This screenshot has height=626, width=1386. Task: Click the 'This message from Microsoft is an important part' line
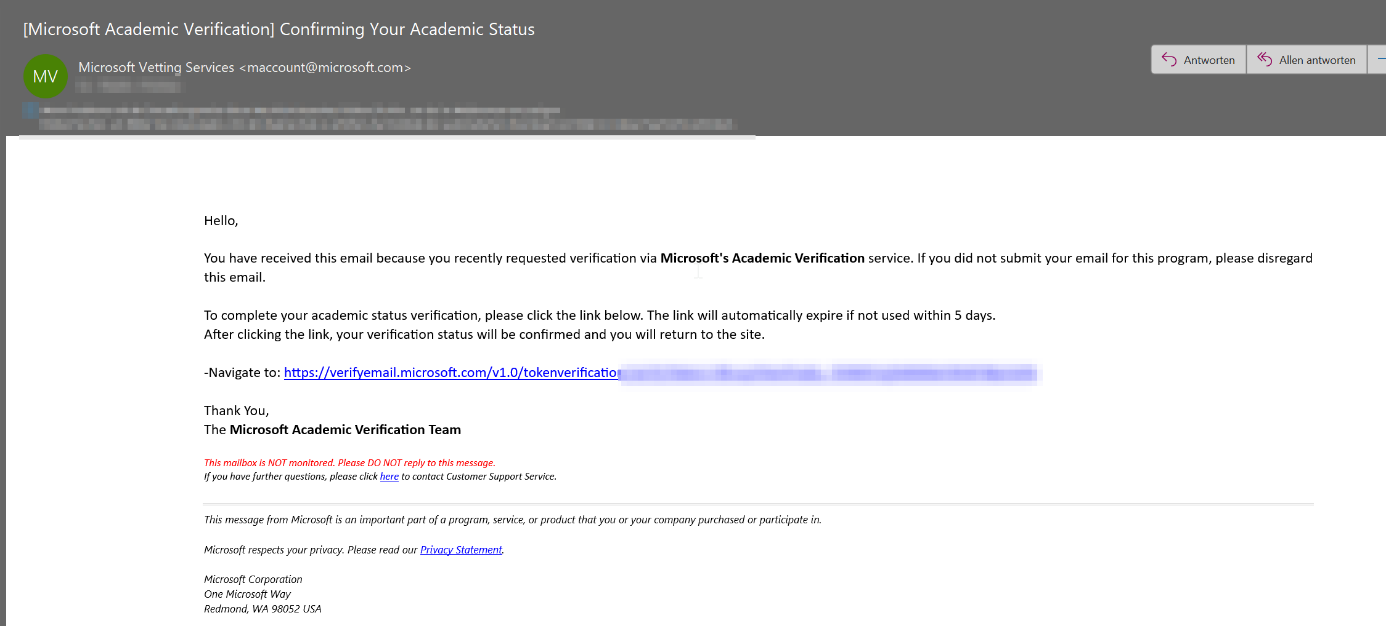point(513,520)
